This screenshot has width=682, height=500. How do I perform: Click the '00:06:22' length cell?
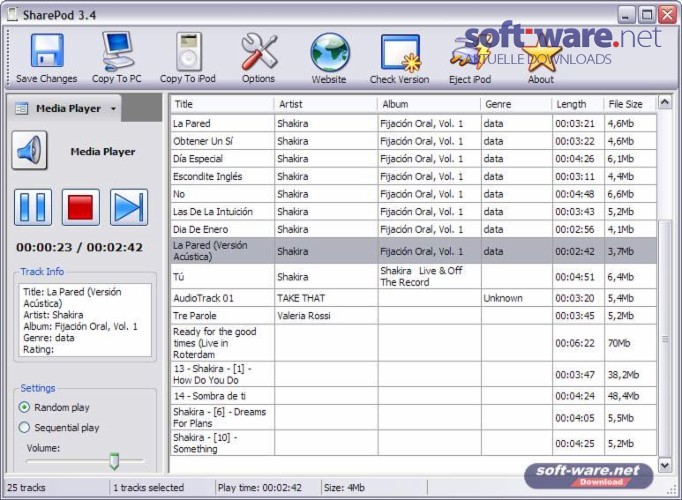[x=578, y=343]
